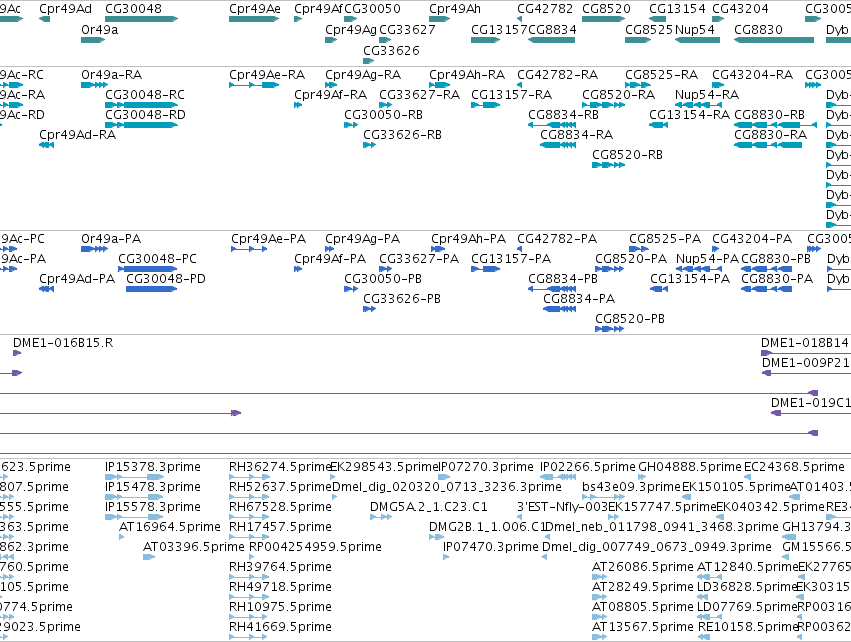The width and height of the screenshot is (851, 642).
Task: Select transcript Cpr49Ag-RA
Action: point(363,74)
